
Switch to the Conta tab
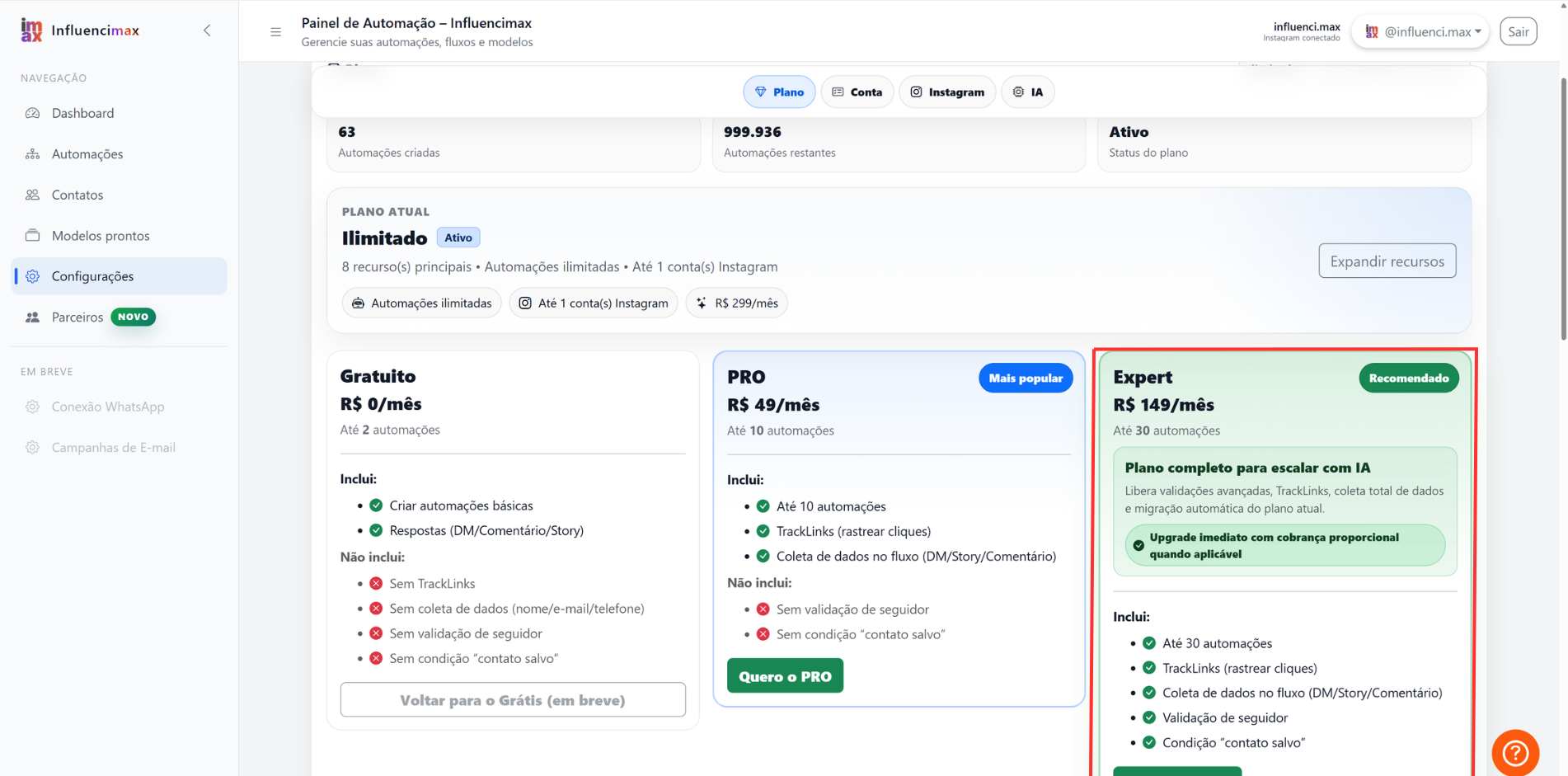click(x=857, y=92)
